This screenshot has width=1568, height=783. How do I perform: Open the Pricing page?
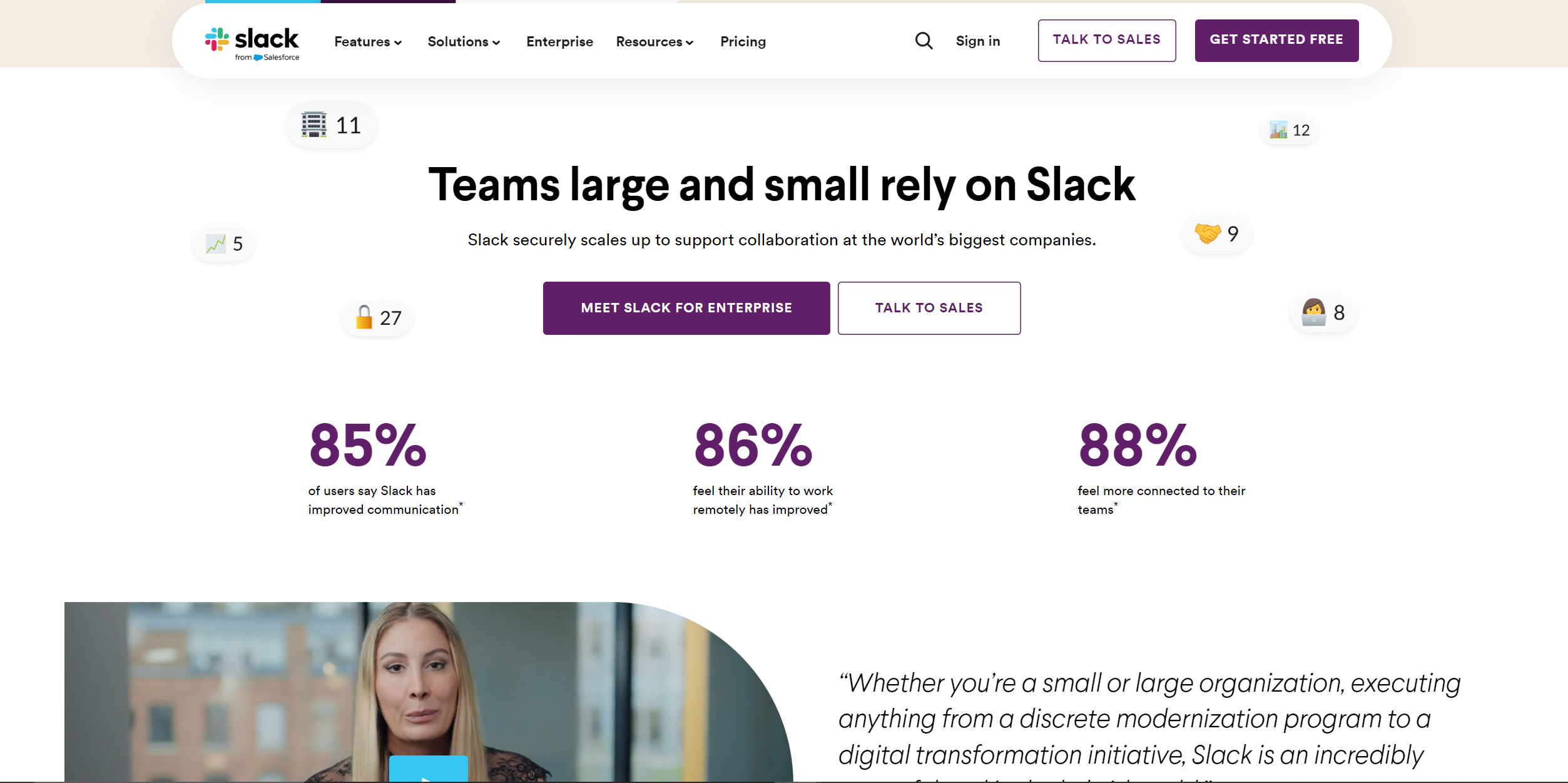pyautogui.click(x=743, y=42)
